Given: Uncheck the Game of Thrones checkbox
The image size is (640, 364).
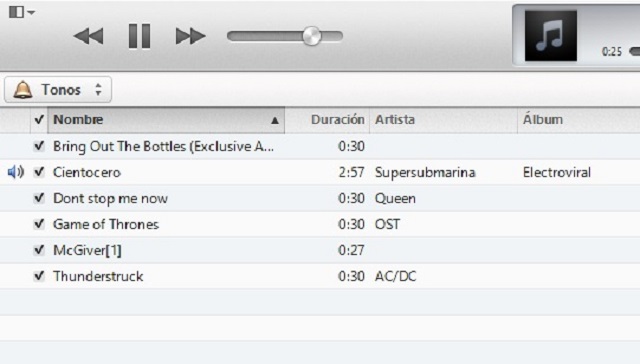Looking at the screenshot, I should [x=39, y=224].
